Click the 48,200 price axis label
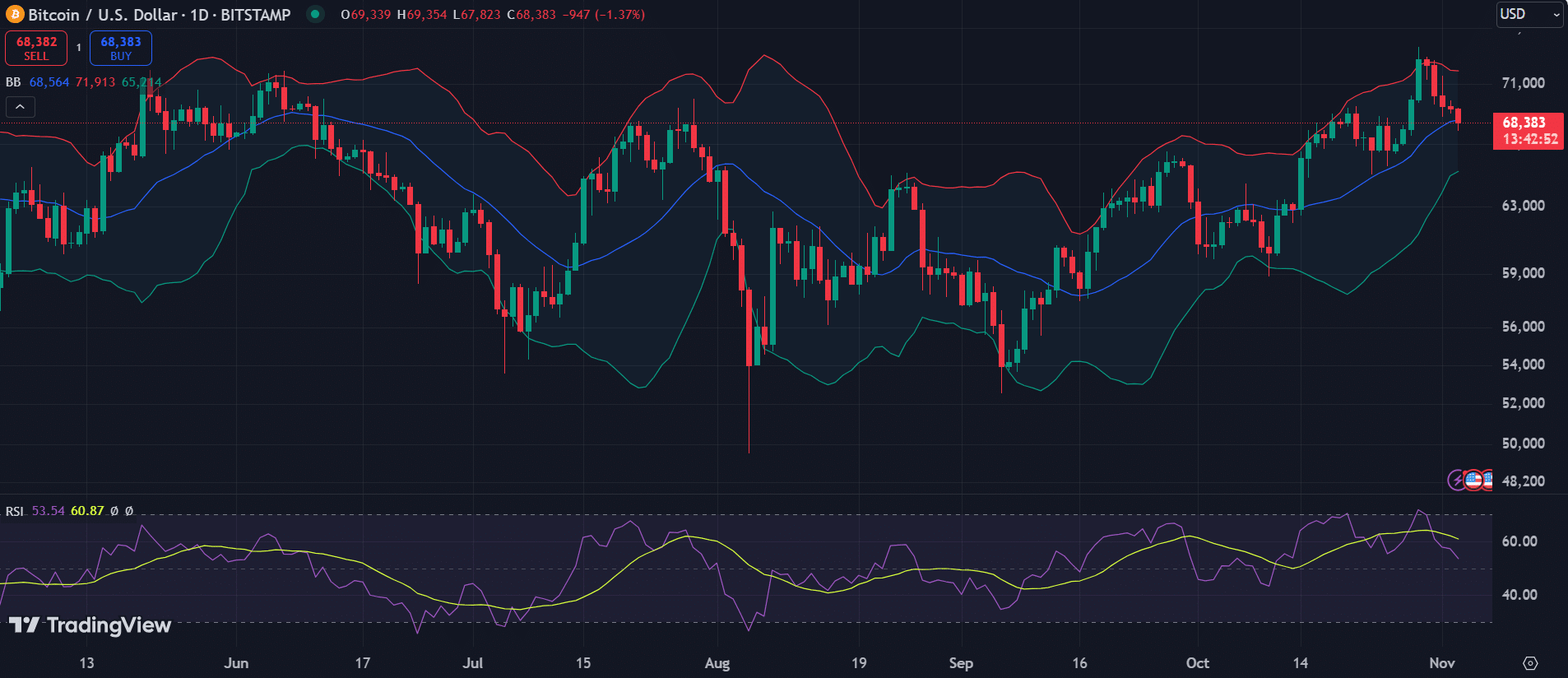 [x=1524, y=481]
